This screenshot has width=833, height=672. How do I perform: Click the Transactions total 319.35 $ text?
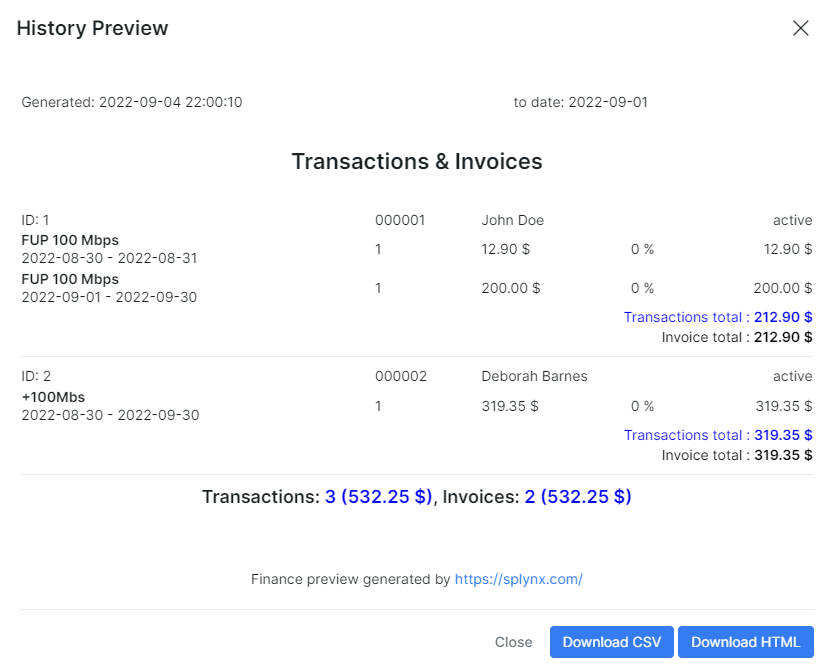pos(718,435)
